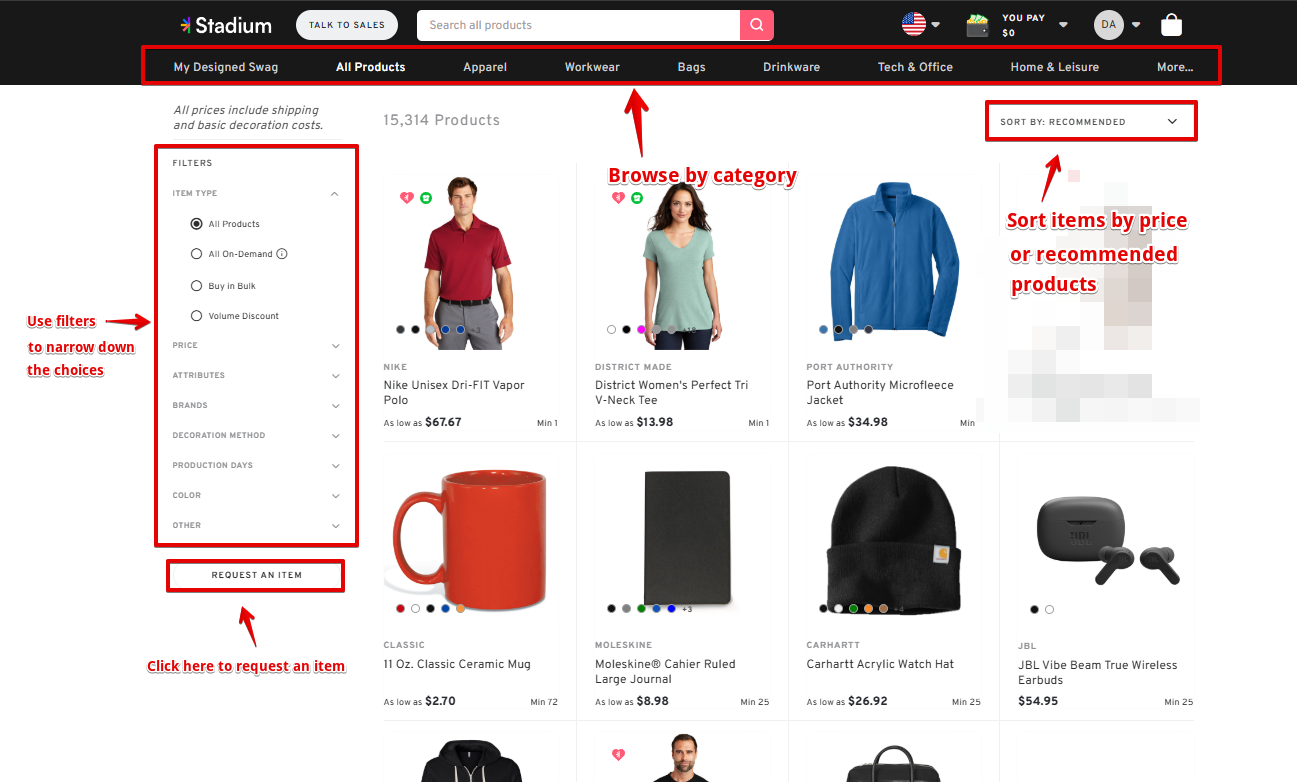
Task: Open the My Designed Swag menu
Action: [x=226, y=67]
